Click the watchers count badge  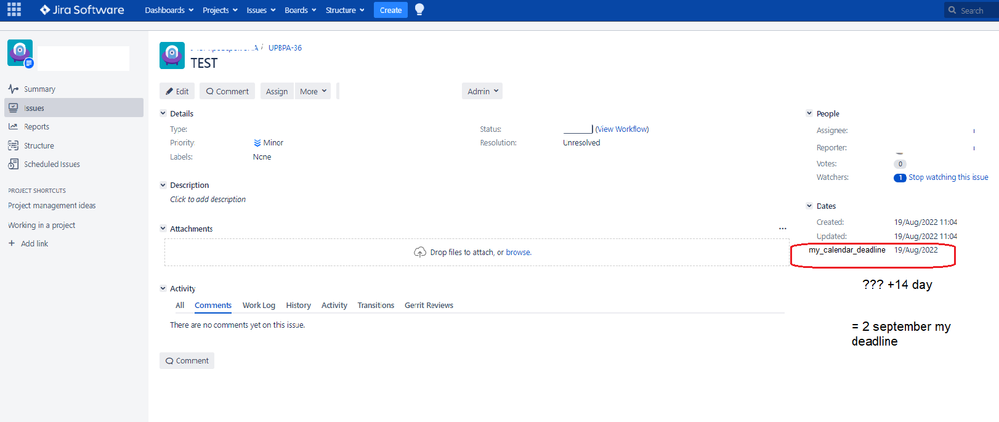[900, 178]
